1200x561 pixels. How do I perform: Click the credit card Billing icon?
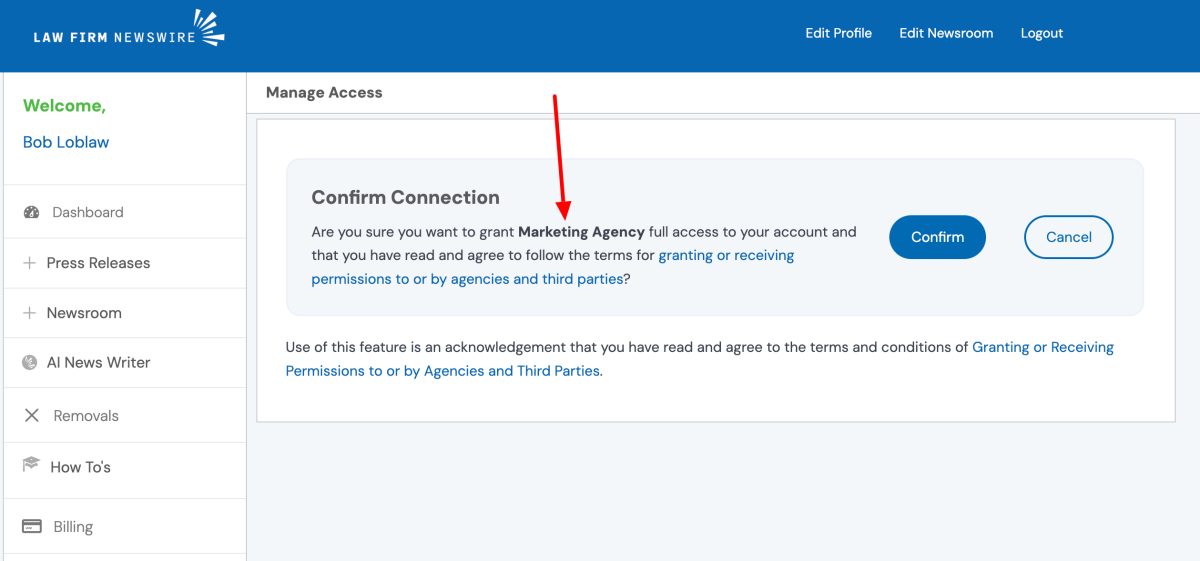point(31,527)
